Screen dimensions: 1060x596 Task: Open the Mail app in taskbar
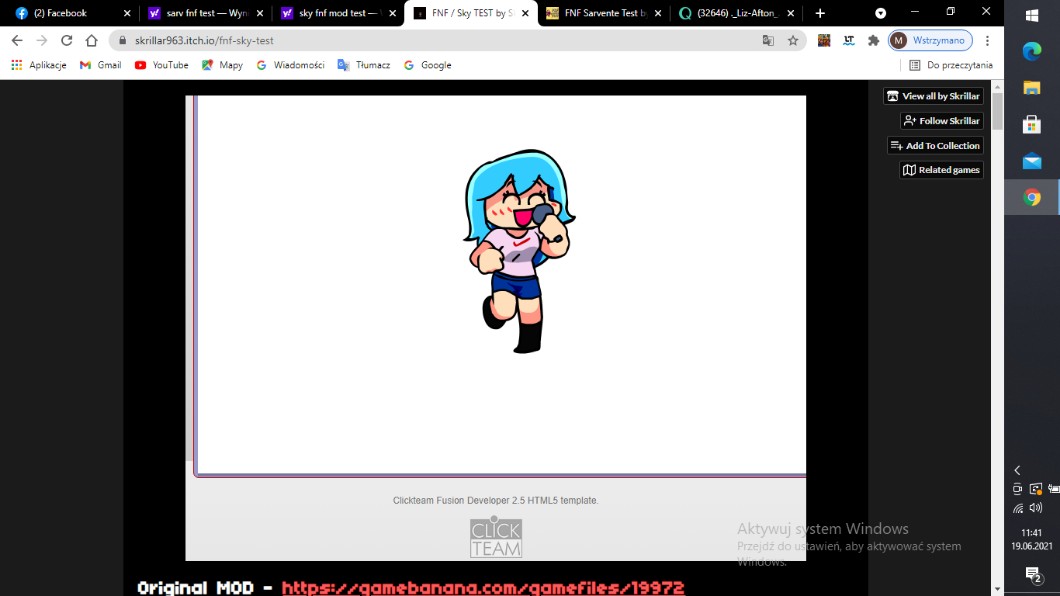pos(1032,161)
